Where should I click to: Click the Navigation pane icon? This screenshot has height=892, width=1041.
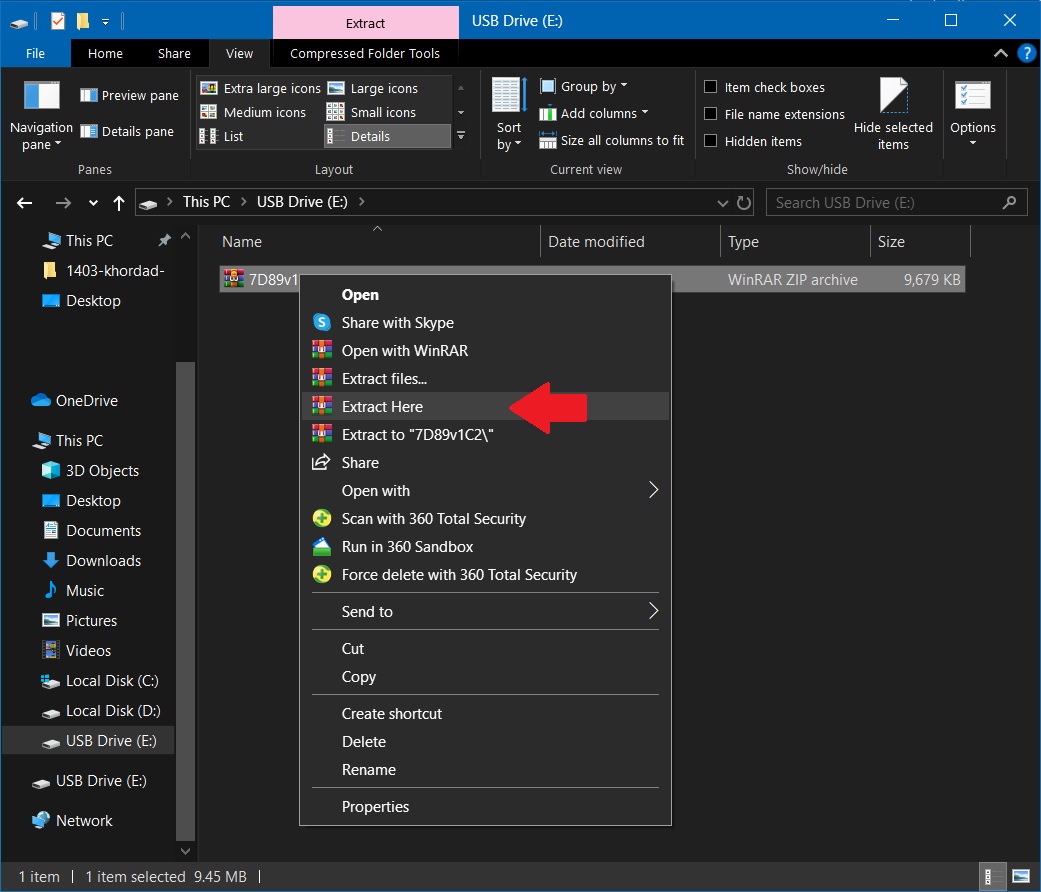pos(41,96)
